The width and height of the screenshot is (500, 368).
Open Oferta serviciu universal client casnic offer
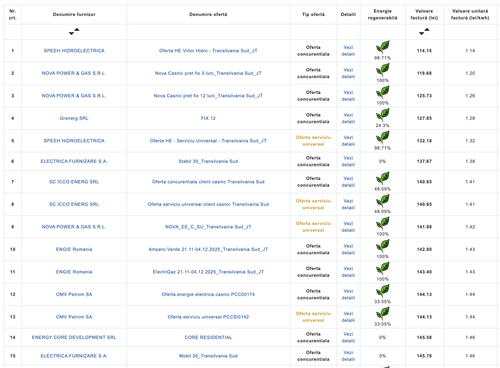point(208,204)
